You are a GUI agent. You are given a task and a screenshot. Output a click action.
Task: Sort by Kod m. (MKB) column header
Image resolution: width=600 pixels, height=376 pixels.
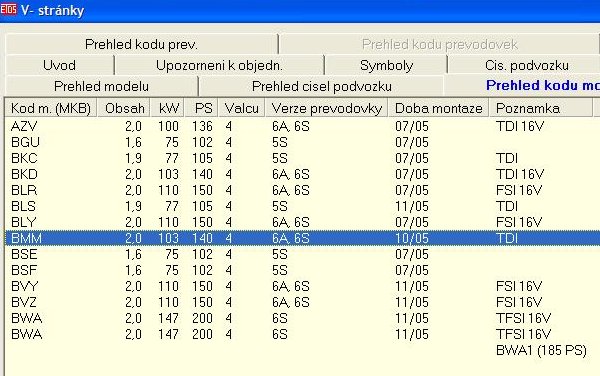pyautogui.click(x=51, y=108)
